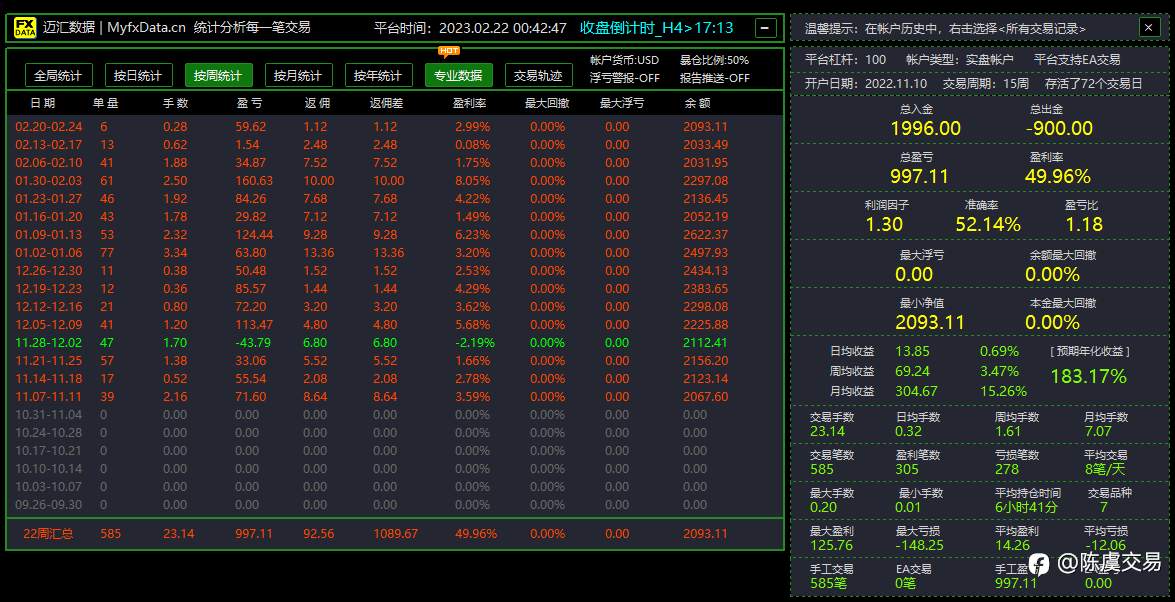The image size is (1175, 602).
Task: Click the FX DATA logo icon
Action: 25,28
